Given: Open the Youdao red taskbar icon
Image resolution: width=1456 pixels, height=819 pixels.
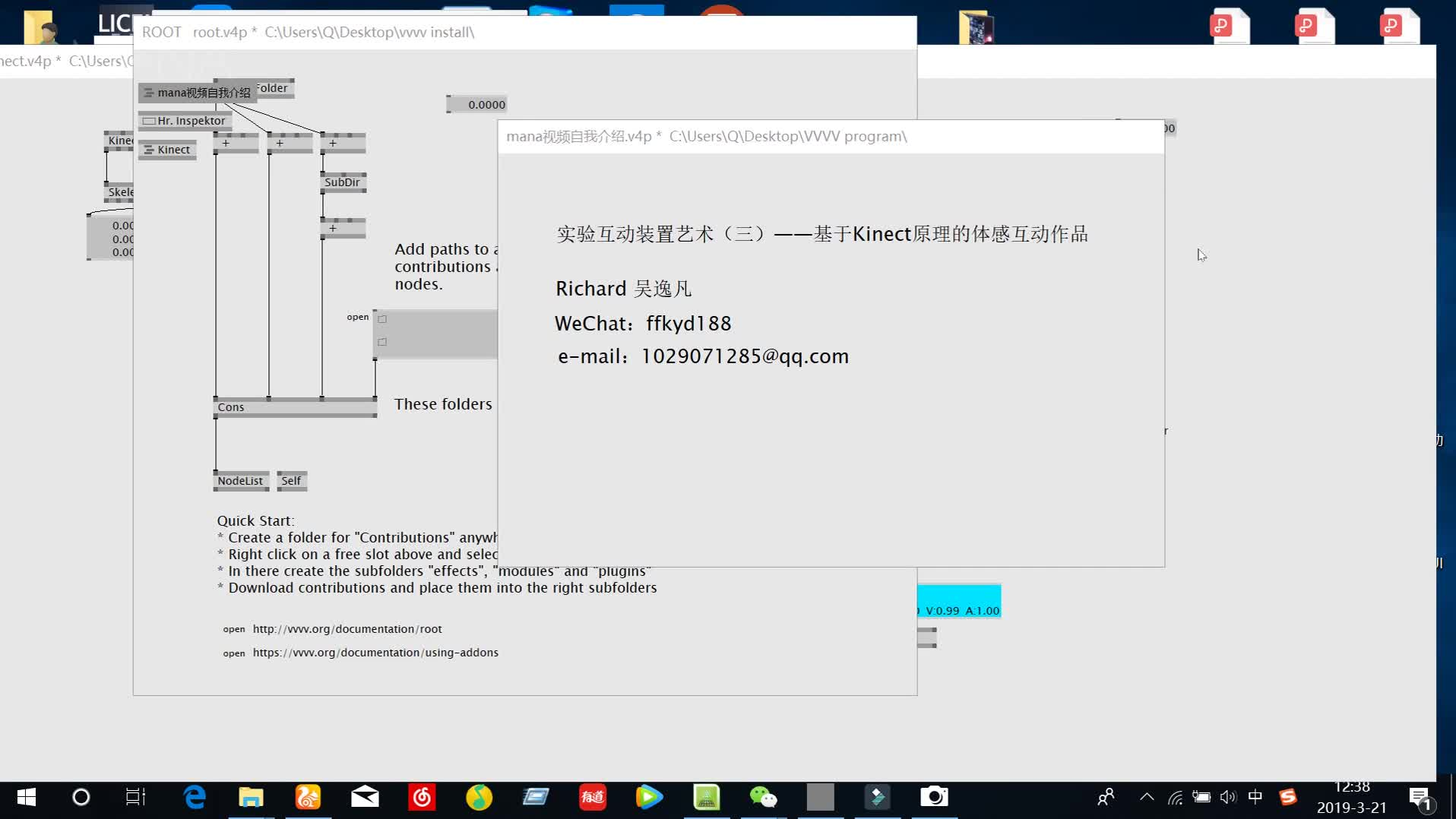Looking at the screenshot, I should 593,797.
